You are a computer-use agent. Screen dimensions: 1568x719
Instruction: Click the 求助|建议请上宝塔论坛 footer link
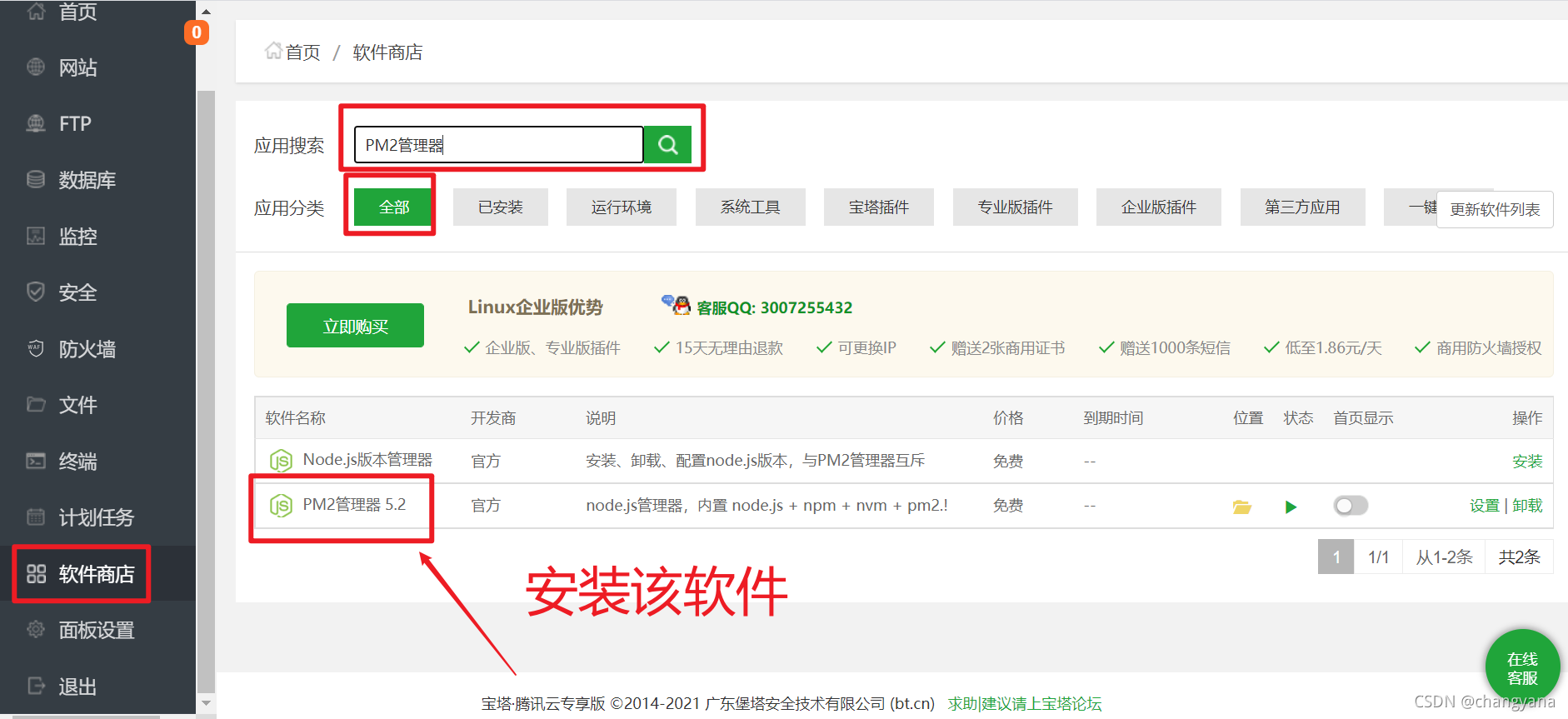click(x=1025, y=704)
